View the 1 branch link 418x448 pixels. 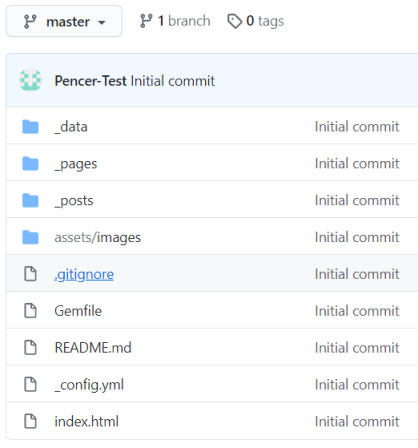175,21
